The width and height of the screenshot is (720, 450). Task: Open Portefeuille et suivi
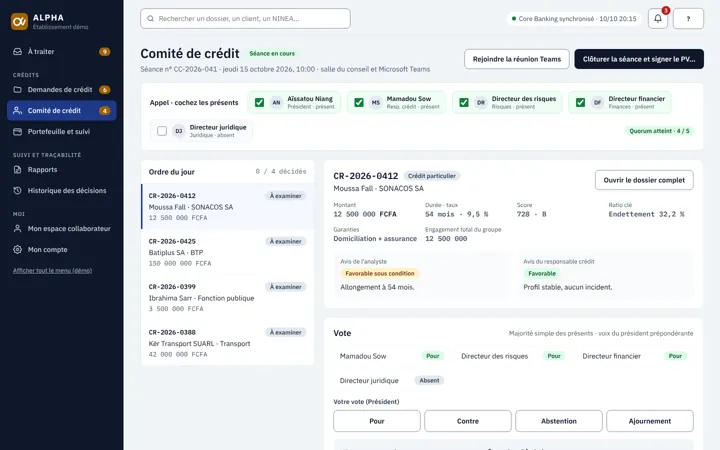62,132
